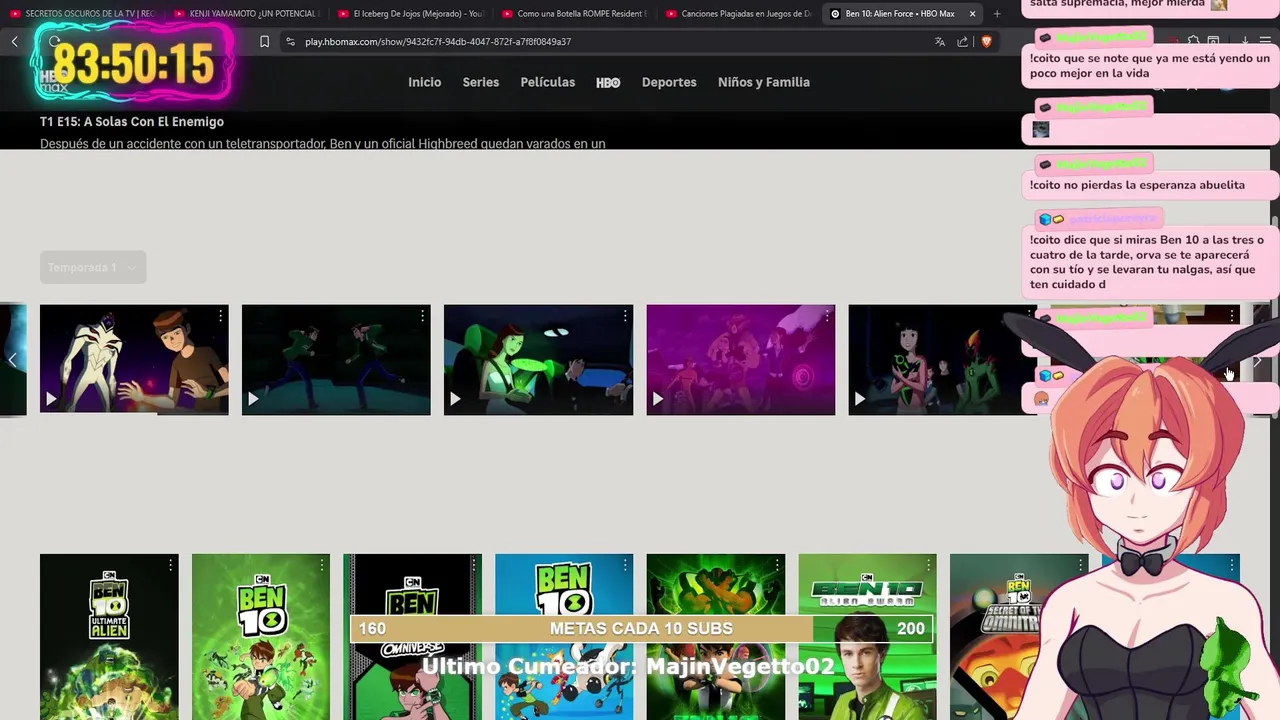This screenshot has width=1280, height=720.
Task: Open options menu on Ben 10 Omniverse poster
Action: tap(473, 566)
